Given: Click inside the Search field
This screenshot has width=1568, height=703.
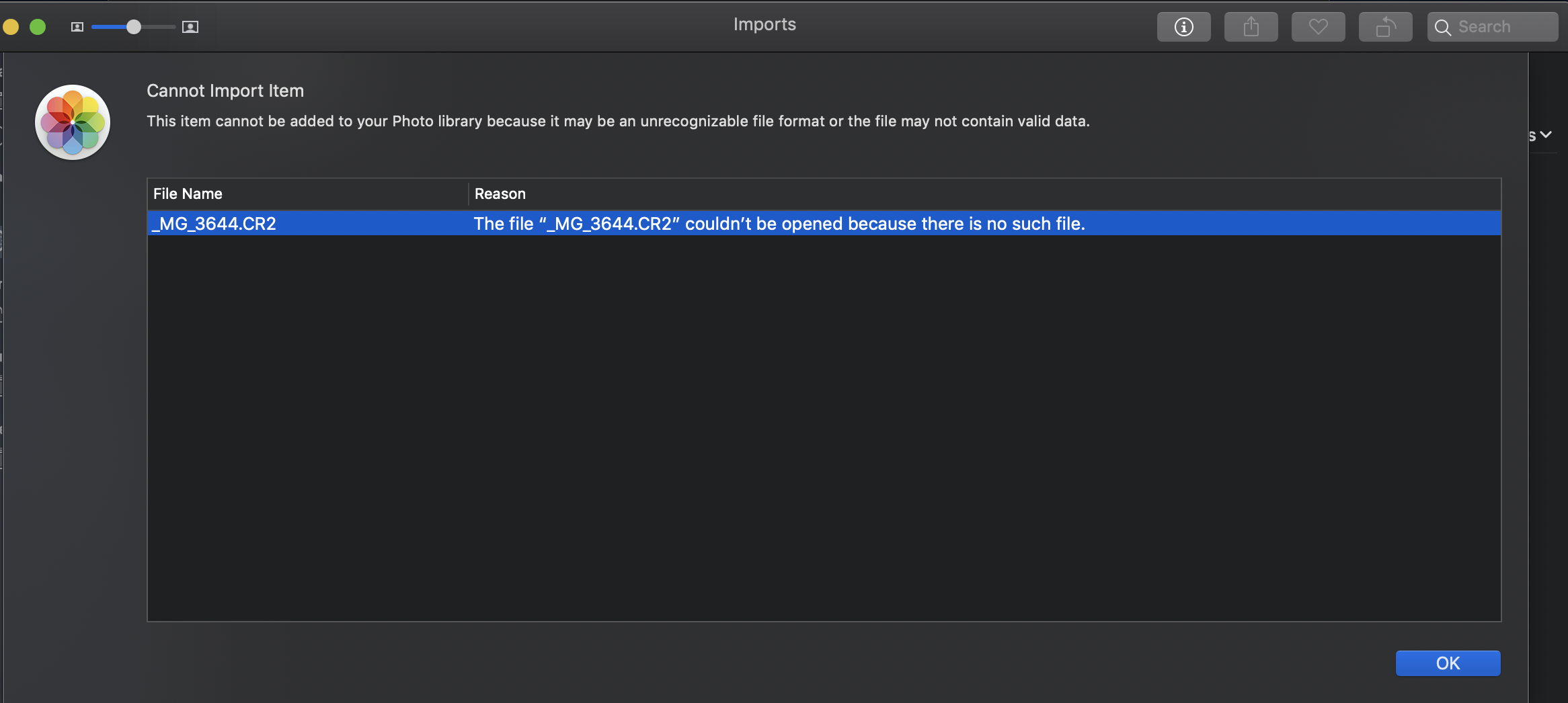Looking at the screenshot, I should [1493, 27].
